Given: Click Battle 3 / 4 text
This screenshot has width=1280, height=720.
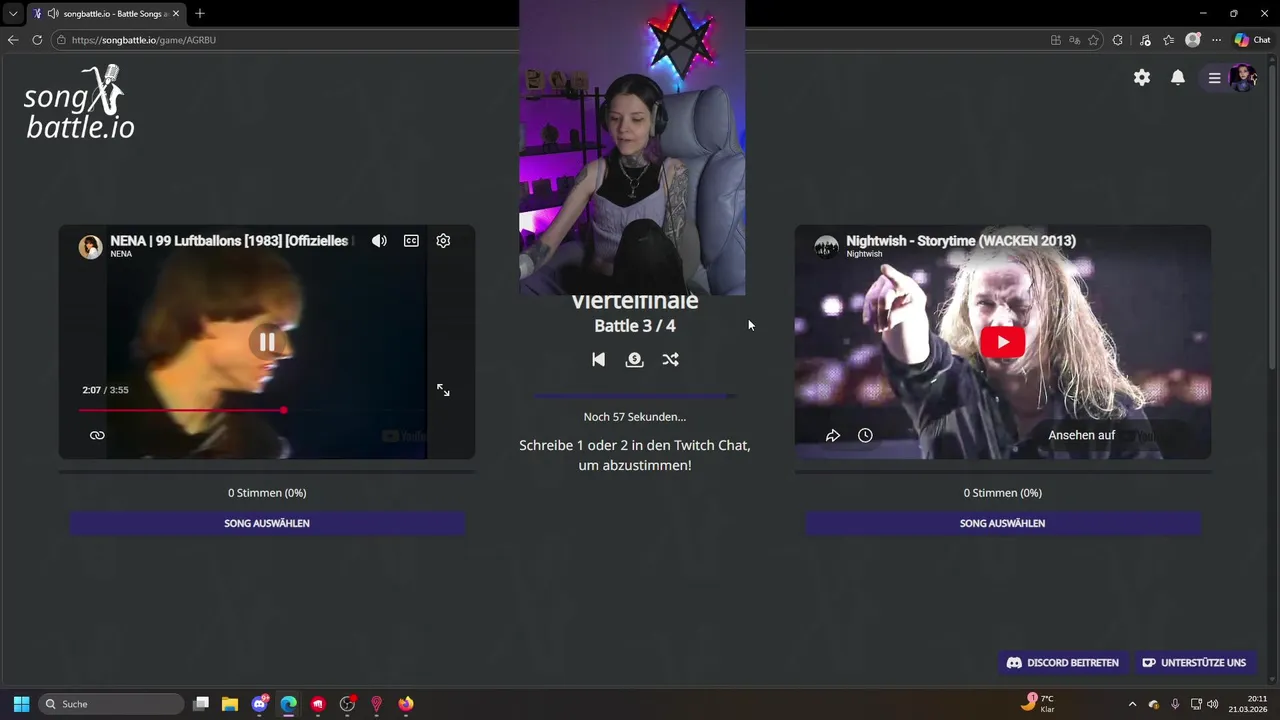Looking at the screenshot, I should coord(635,326).
